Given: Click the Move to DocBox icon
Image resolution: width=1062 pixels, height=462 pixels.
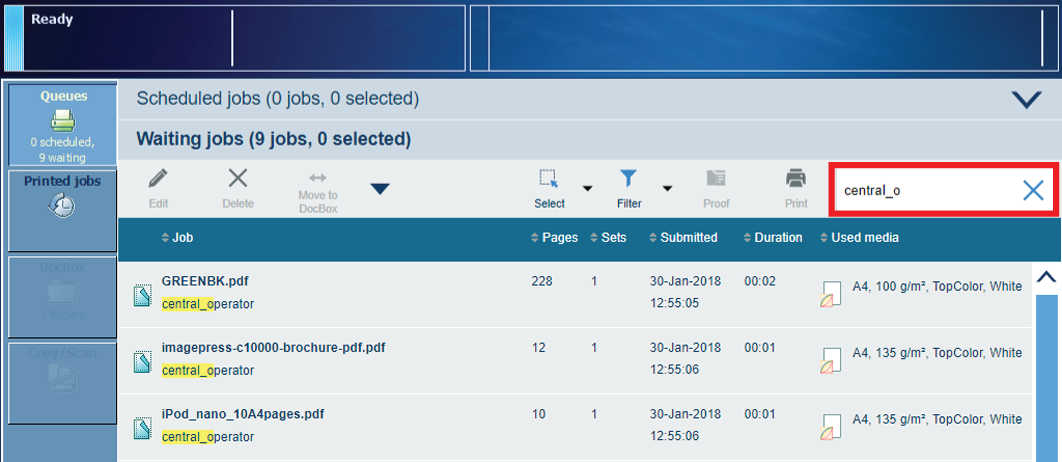Looking at the screenshot, I should click(x=318, y=177).
